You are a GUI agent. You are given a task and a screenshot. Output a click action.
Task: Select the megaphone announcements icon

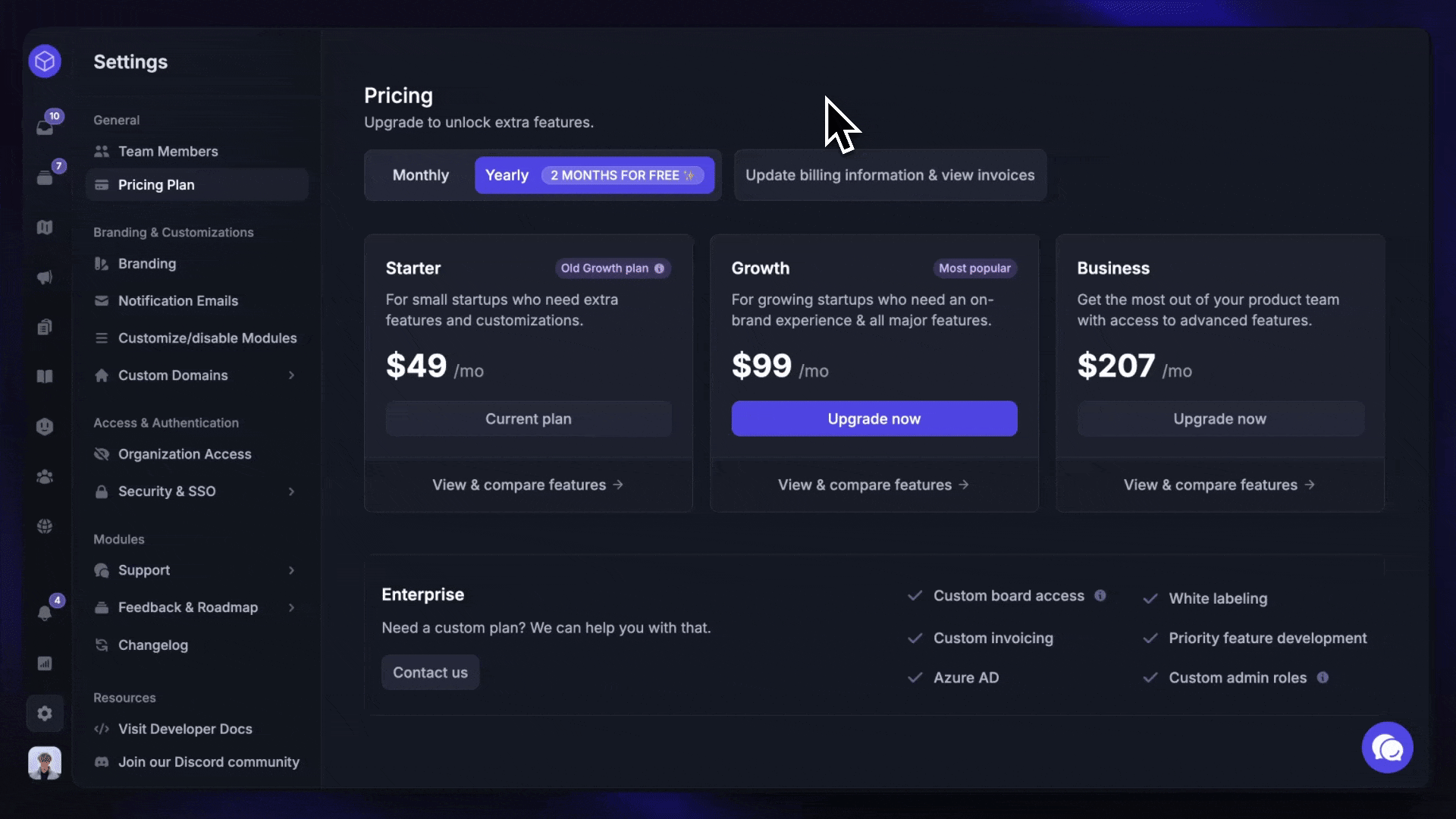tap(45, 277)
